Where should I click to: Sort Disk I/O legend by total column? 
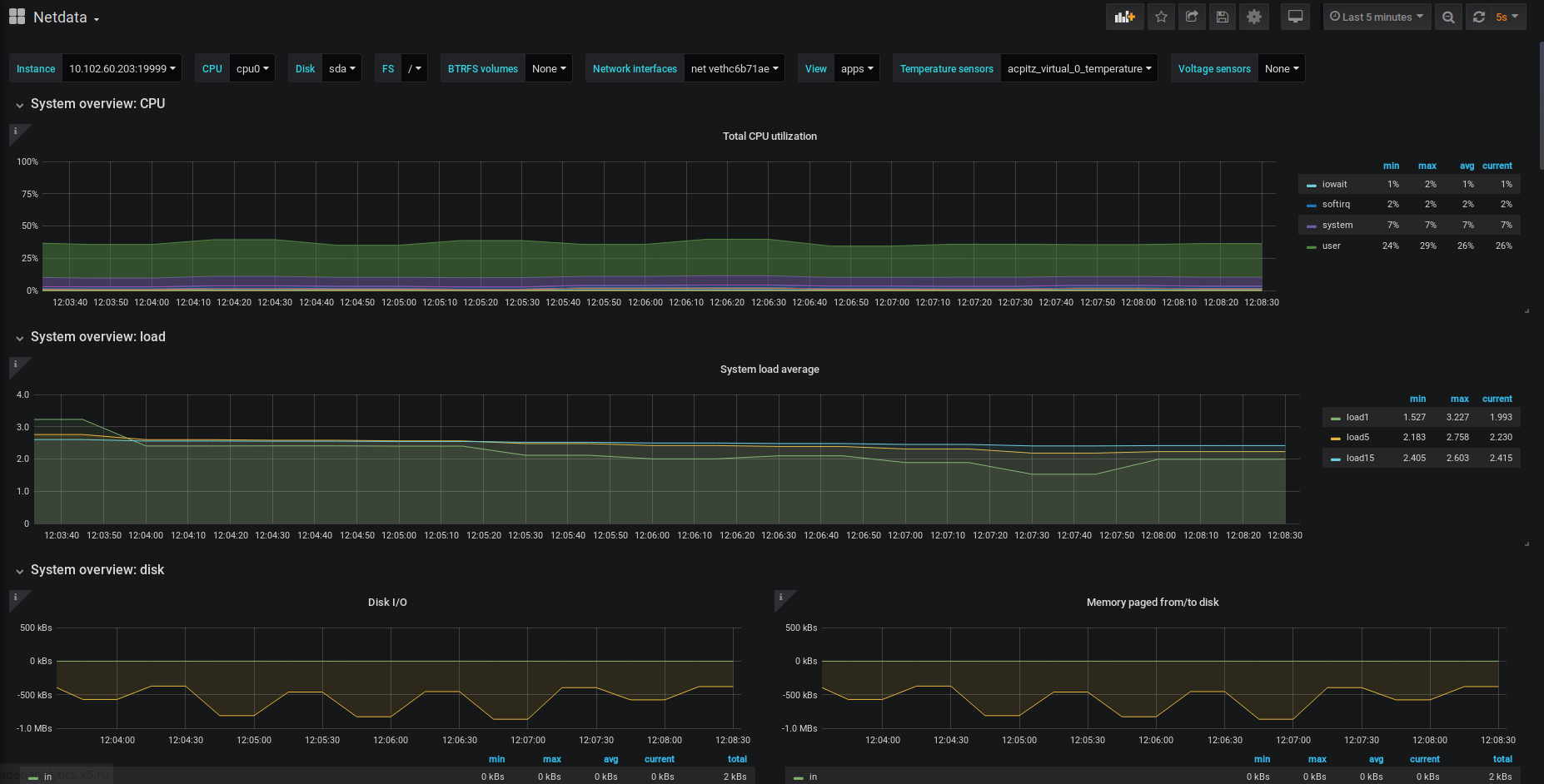(737, 759)
